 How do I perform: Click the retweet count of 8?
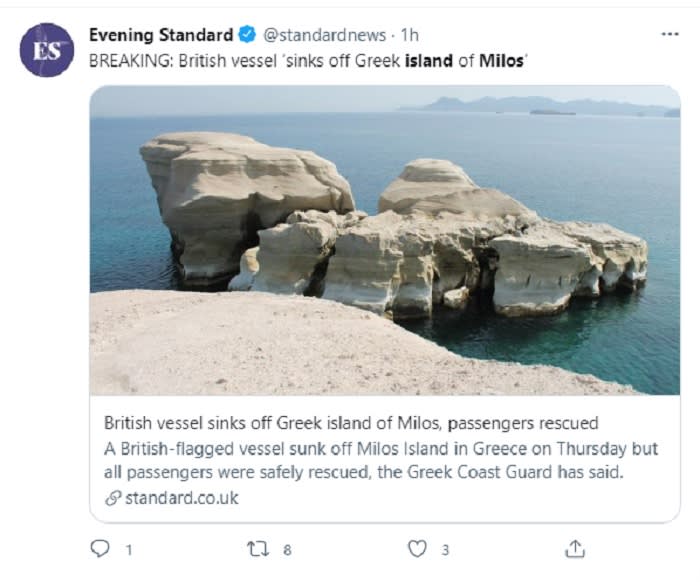[x=287, y=549]
